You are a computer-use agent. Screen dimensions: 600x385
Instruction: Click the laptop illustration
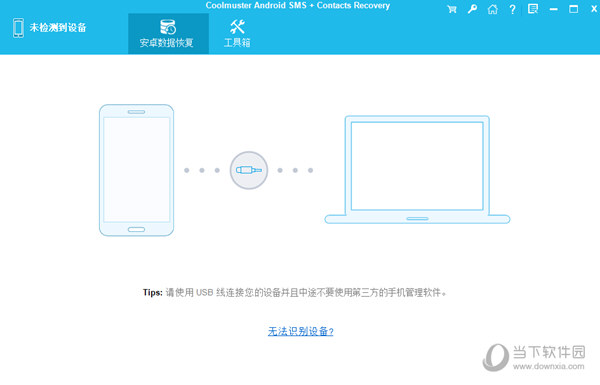point(417,170)
